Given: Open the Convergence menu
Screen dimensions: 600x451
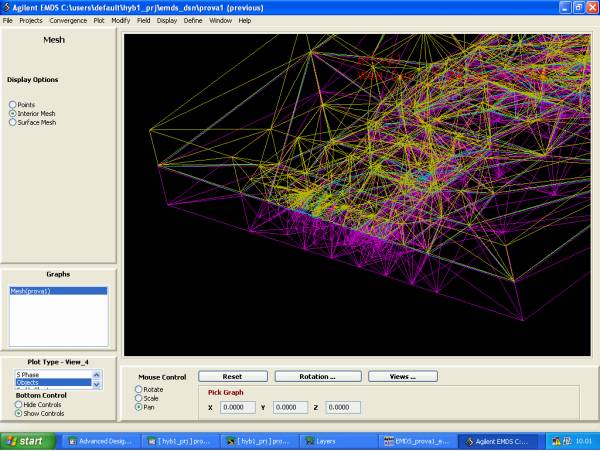Looking at the screenshot, I should click(x=68, y=21).
